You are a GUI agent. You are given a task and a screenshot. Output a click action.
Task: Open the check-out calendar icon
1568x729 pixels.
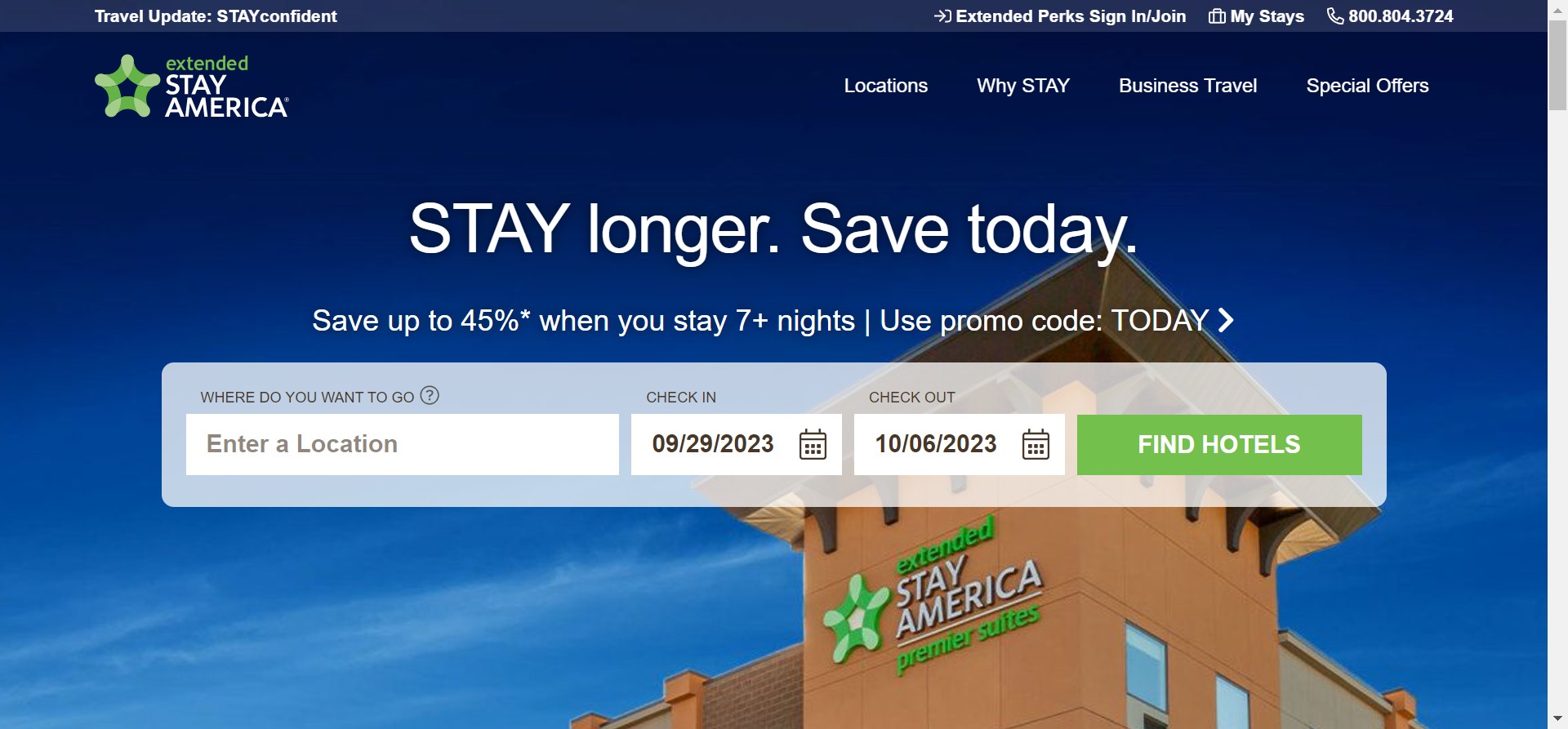[1036, 444]
